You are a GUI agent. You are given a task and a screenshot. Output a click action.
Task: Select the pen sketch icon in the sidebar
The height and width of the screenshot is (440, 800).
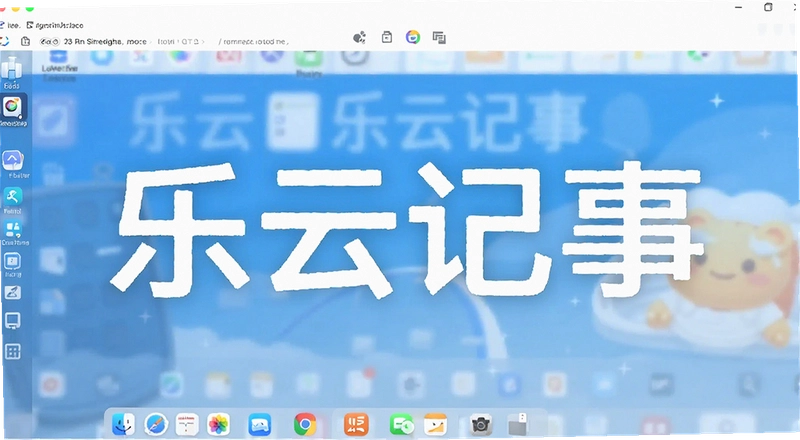click(x=12, y=291)
